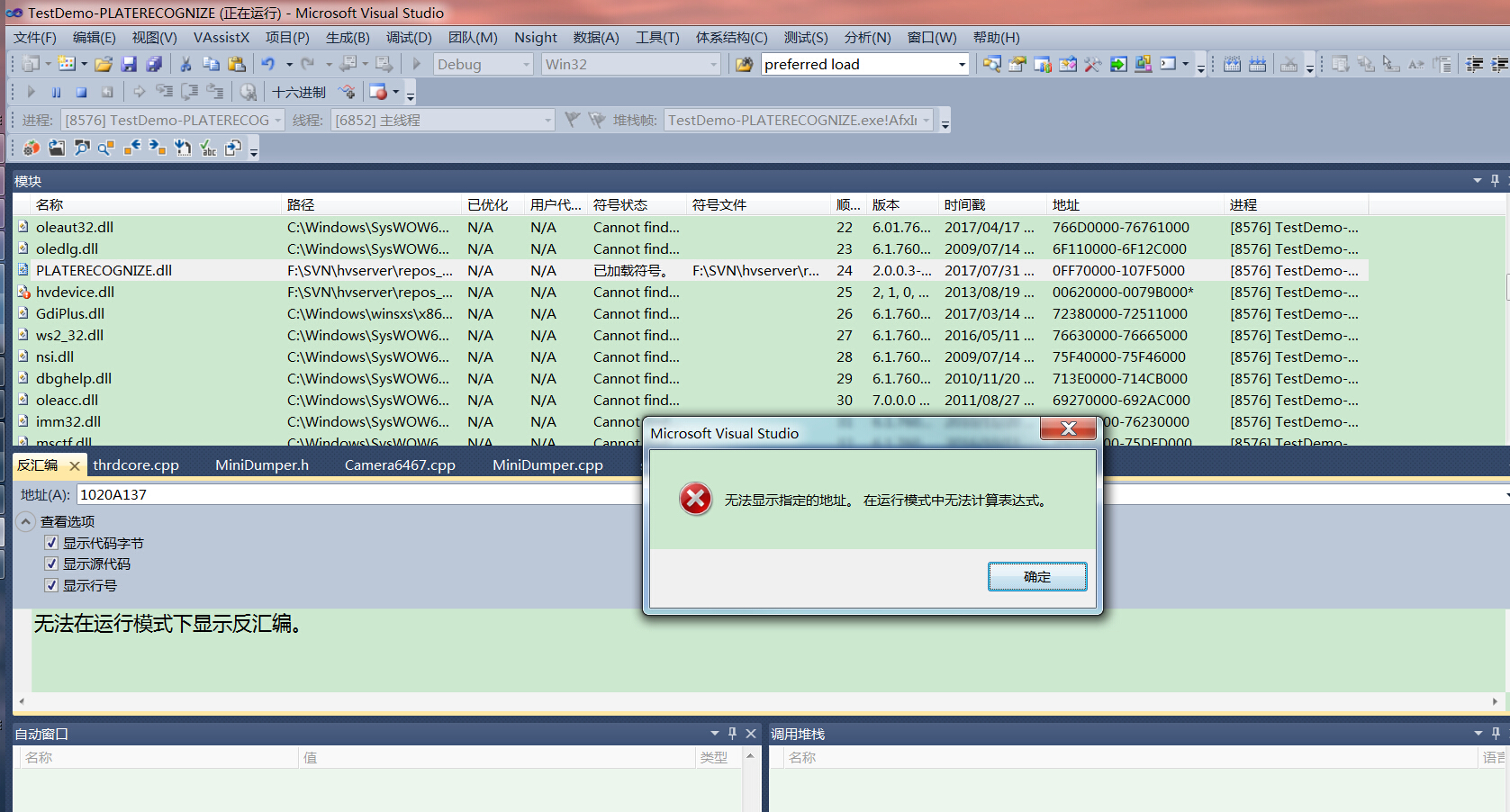Switch to the thrdcore.cpp tab
This screenshot has width=1510, height=812.
[x=136, y=465]
